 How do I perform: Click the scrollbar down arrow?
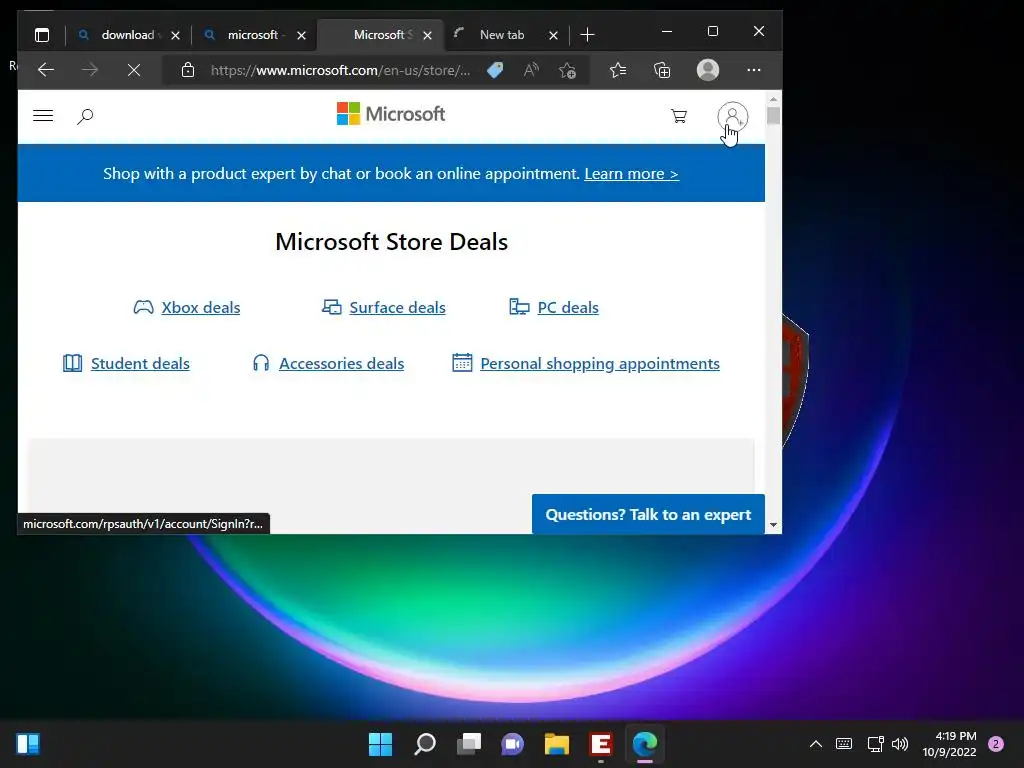pyautogui.click(x=773, y=525)
